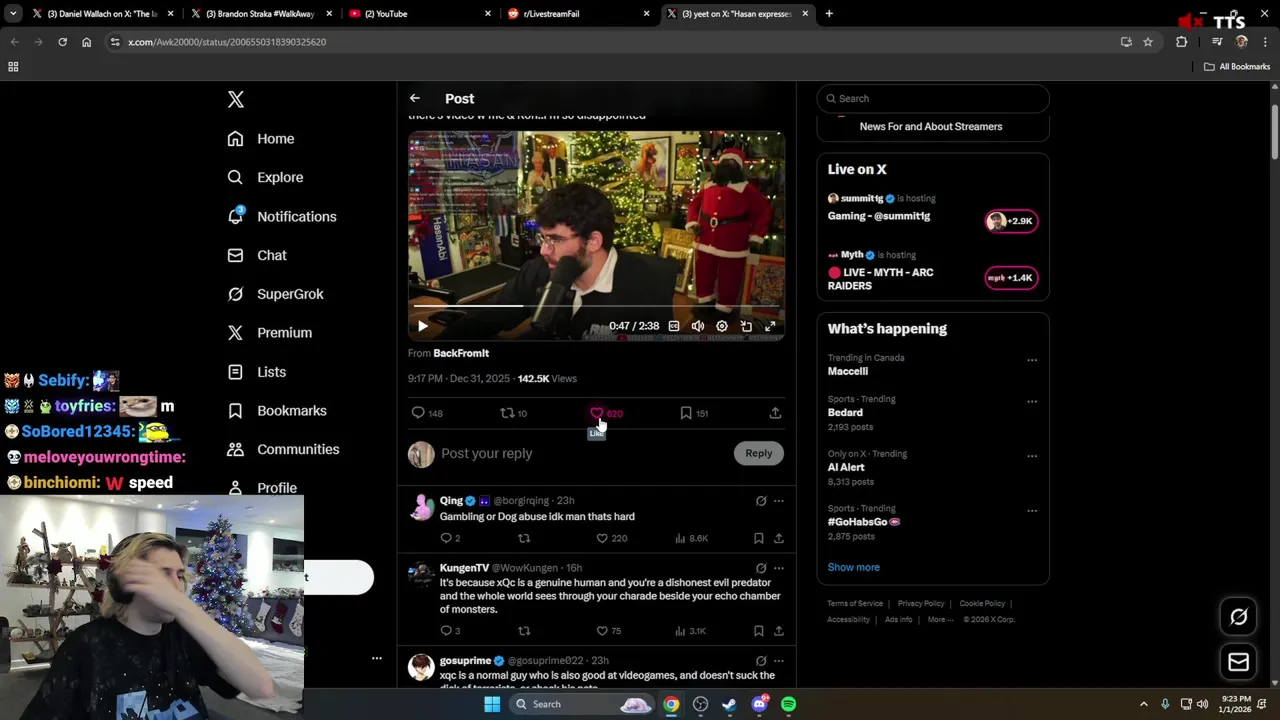Viewport: 1280px width, 720px height.
Task: Click the X logo in sidebar
Action: tap(236, 99)
